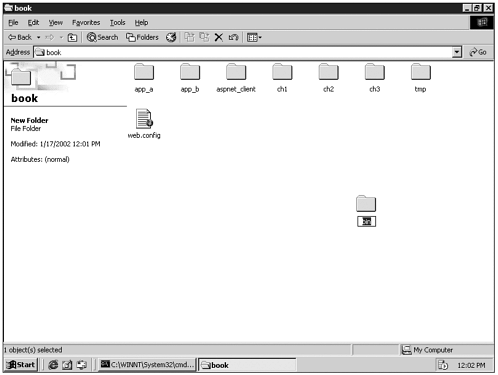Click the new folder's icon
The width and height of the screenshot is (498, 375).
[366, 204]
